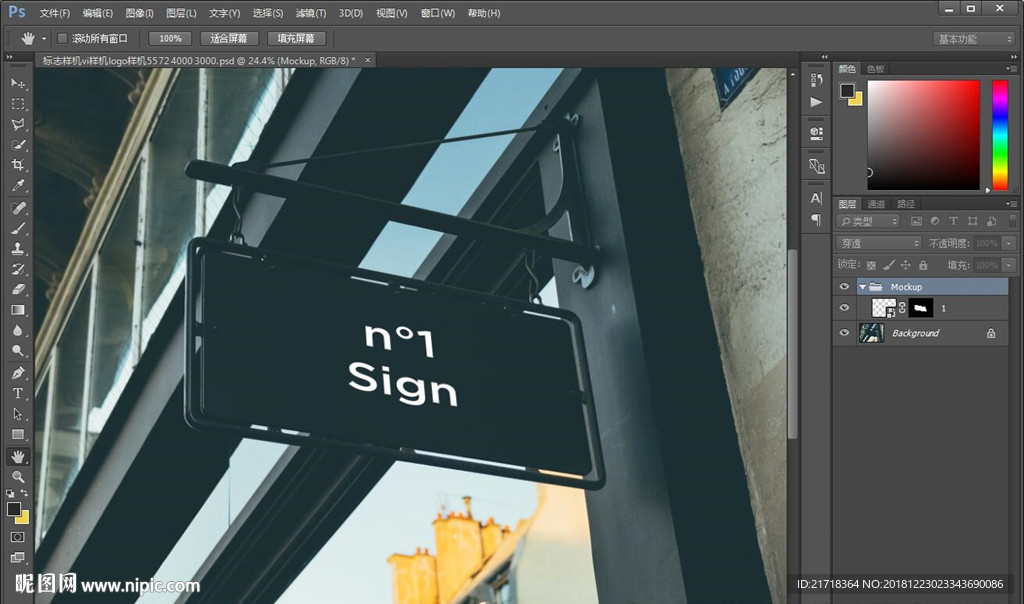
Task: Click the Quick Mask mode icon
Action: (18, 537)
